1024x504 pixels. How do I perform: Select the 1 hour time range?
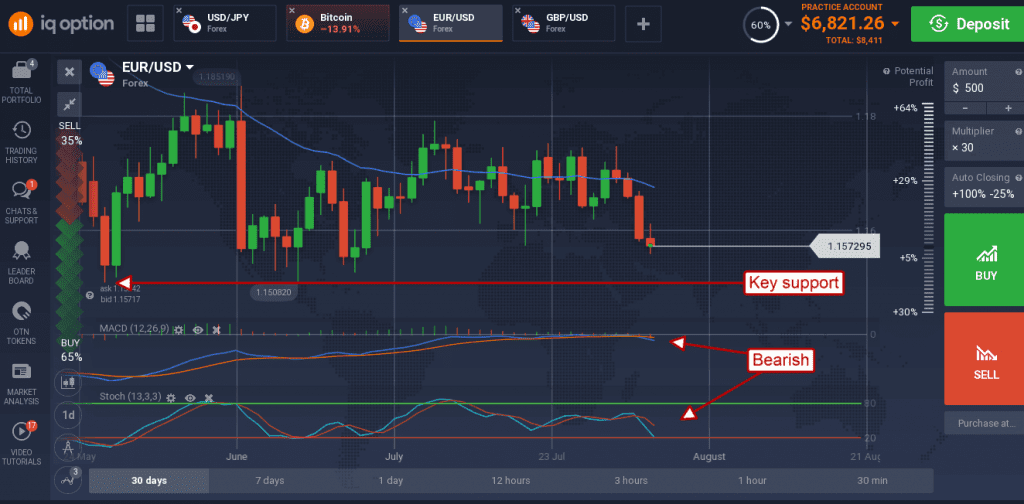752,480
